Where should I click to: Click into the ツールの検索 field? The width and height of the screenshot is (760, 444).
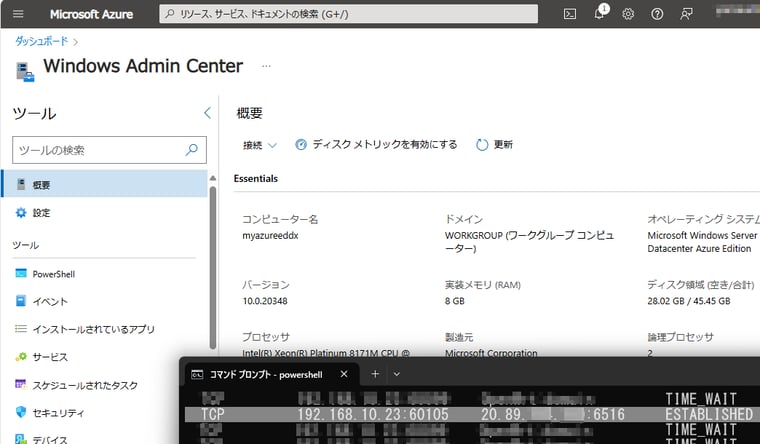click(x=109, y=150)
